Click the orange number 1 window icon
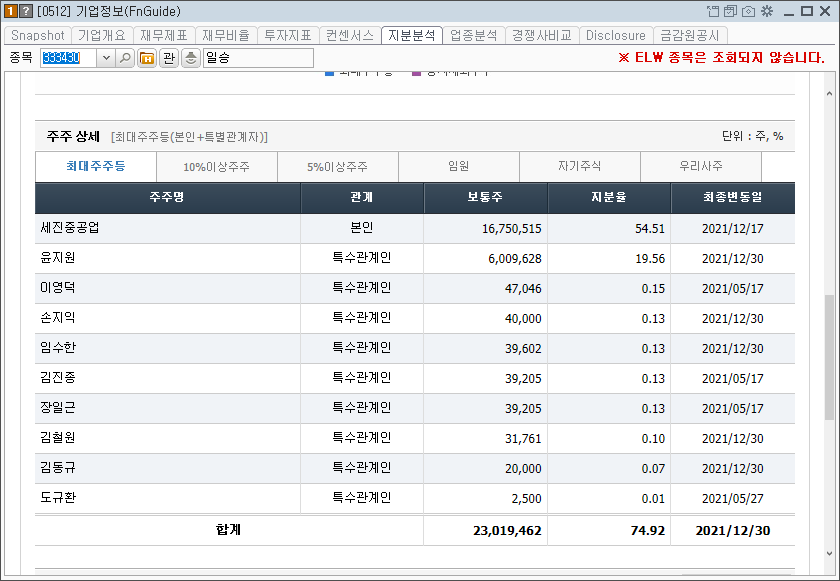The image size is (840, 581). coord(11,11)
